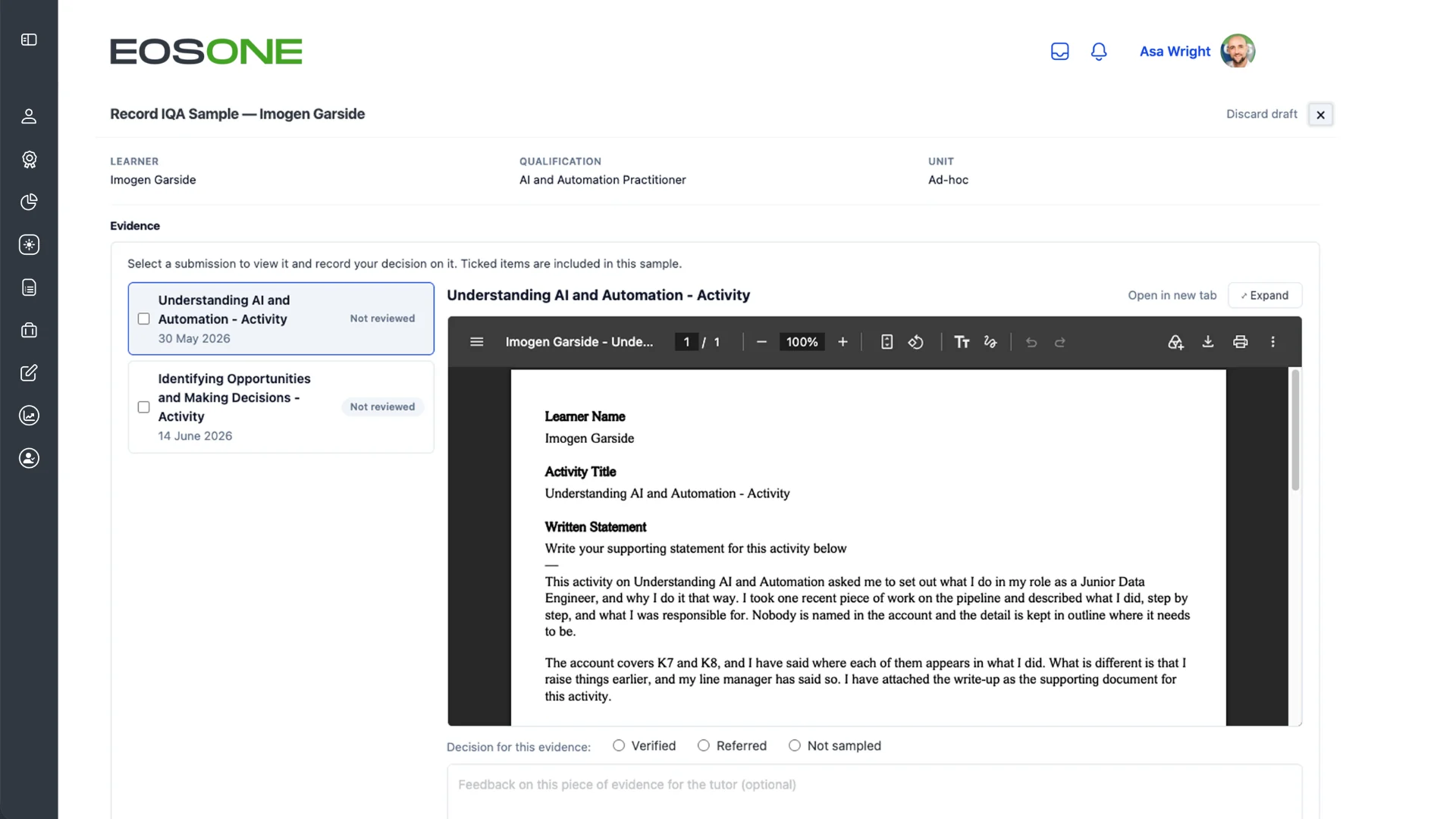This screenshot has width=1456, height=819.
Task: Select the Not sampled radio button
Action: pos(795,745)
